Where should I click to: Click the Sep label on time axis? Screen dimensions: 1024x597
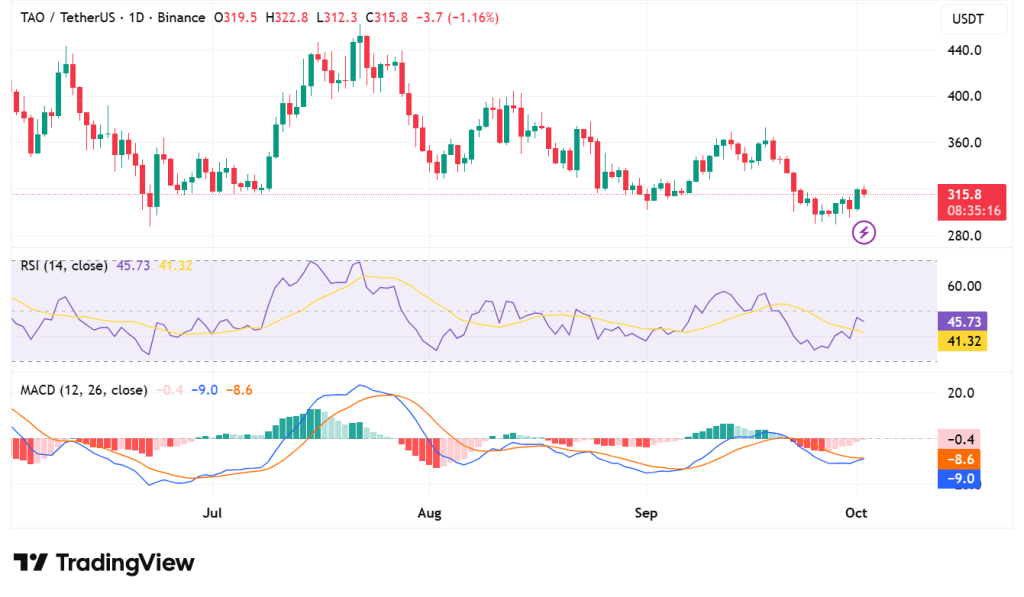click(x=646, y=513)
